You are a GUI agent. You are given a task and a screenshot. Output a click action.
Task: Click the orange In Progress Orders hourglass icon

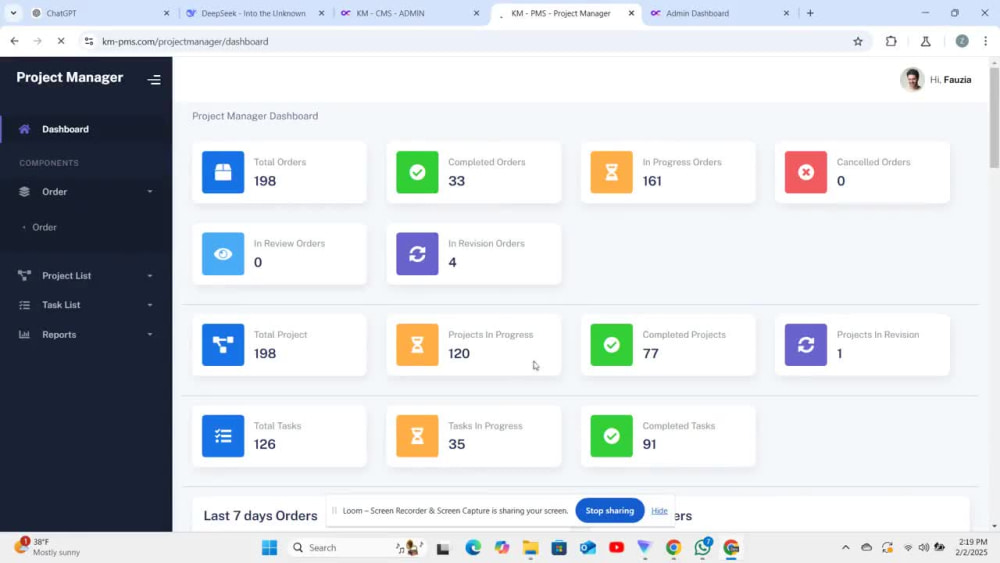611,172
